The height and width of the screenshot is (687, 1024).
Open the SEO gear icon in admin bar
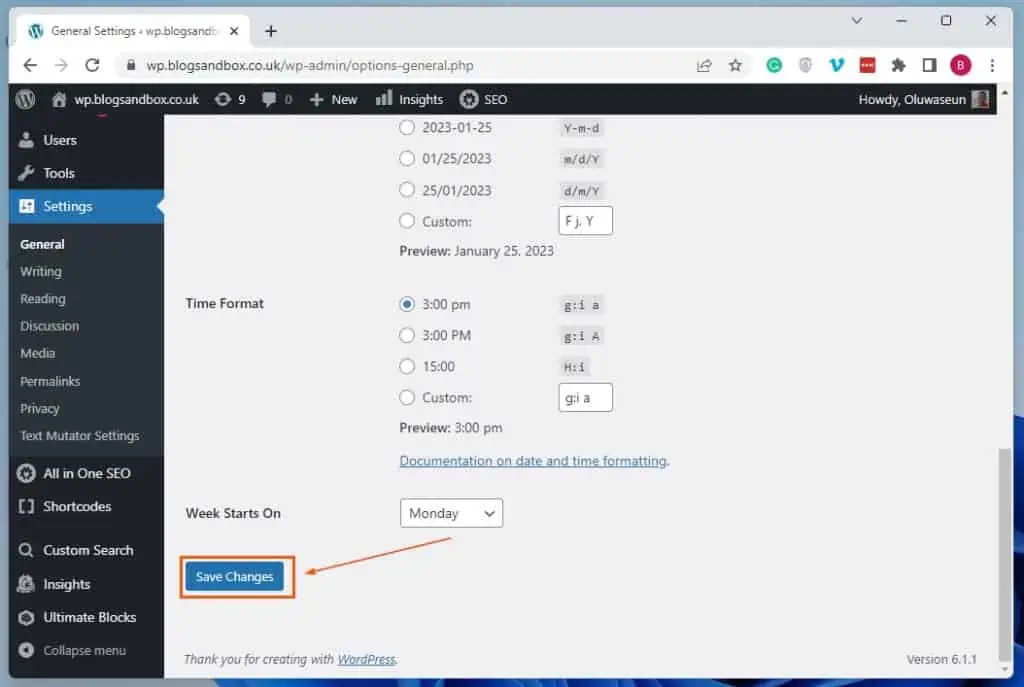click(468, 99)
